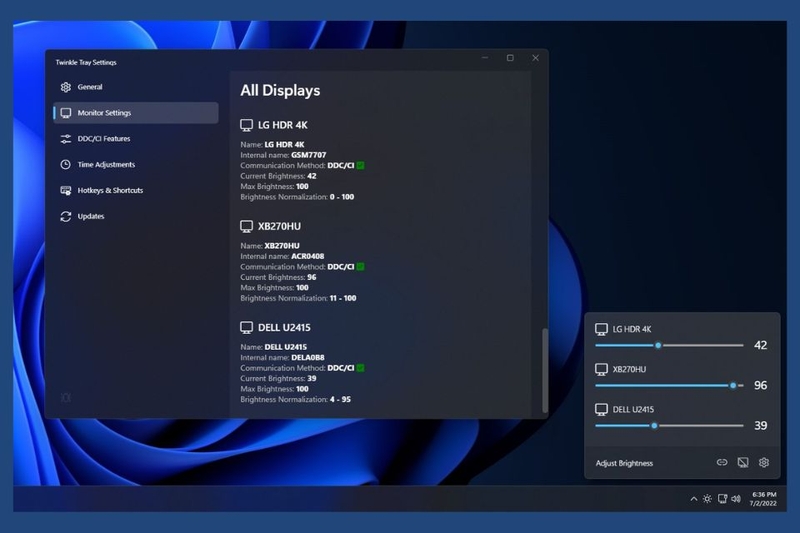Open the taskbar clock and date

tap(763, 499)
